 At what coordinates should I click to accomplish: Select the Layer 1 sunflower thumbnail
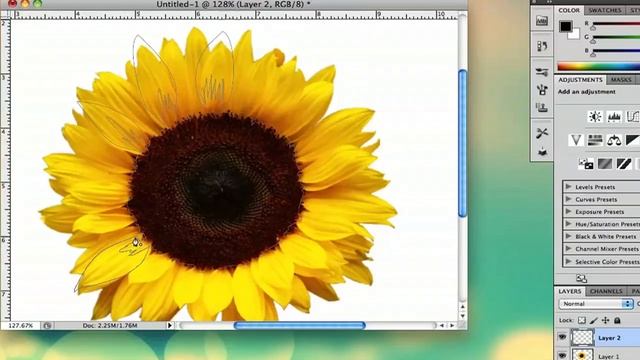point(582,354)
